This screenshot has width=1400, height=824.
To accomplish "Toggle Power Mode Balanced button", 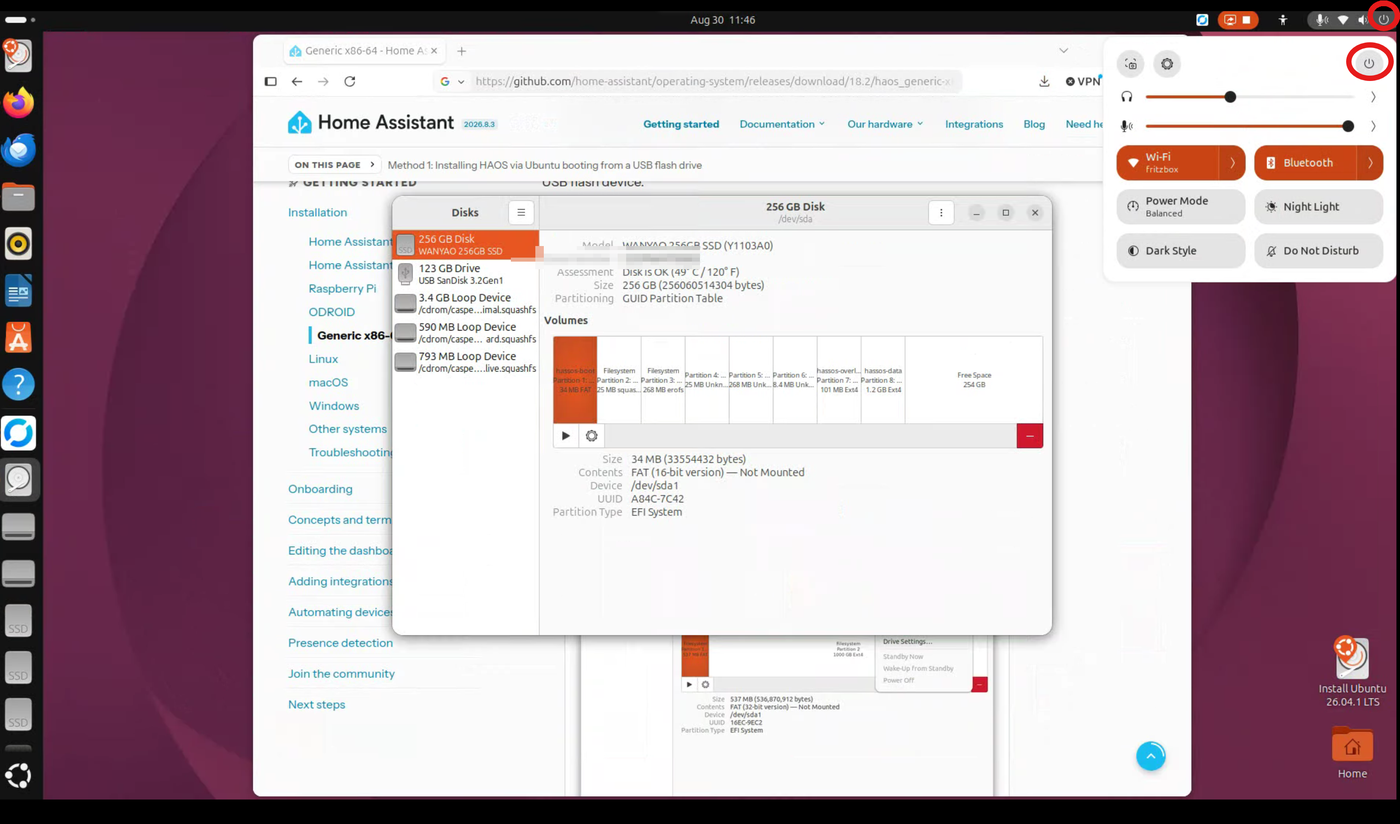I will point(1181,207).
